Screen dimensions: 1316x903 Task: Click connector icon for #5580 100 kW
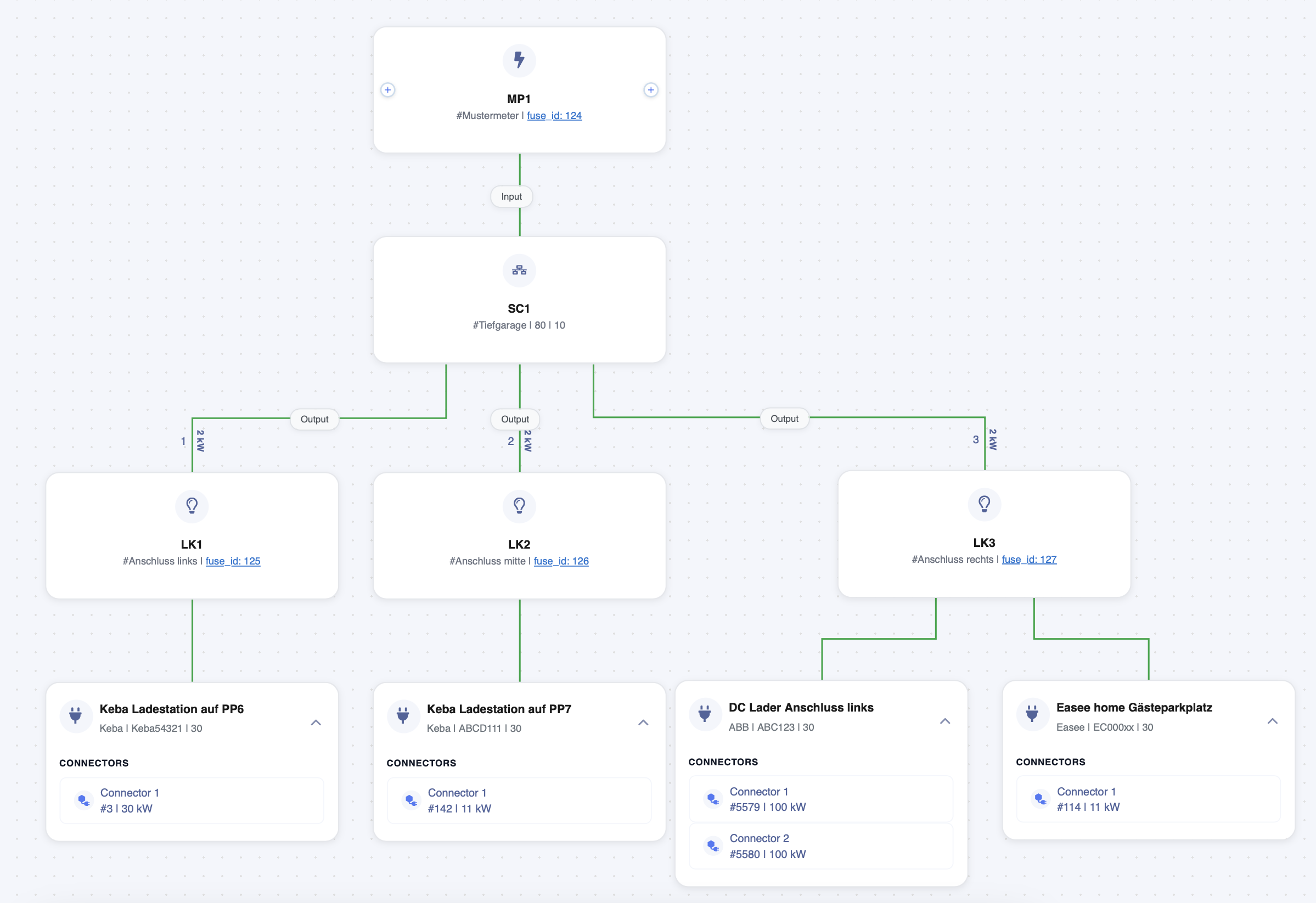(713, 846)
